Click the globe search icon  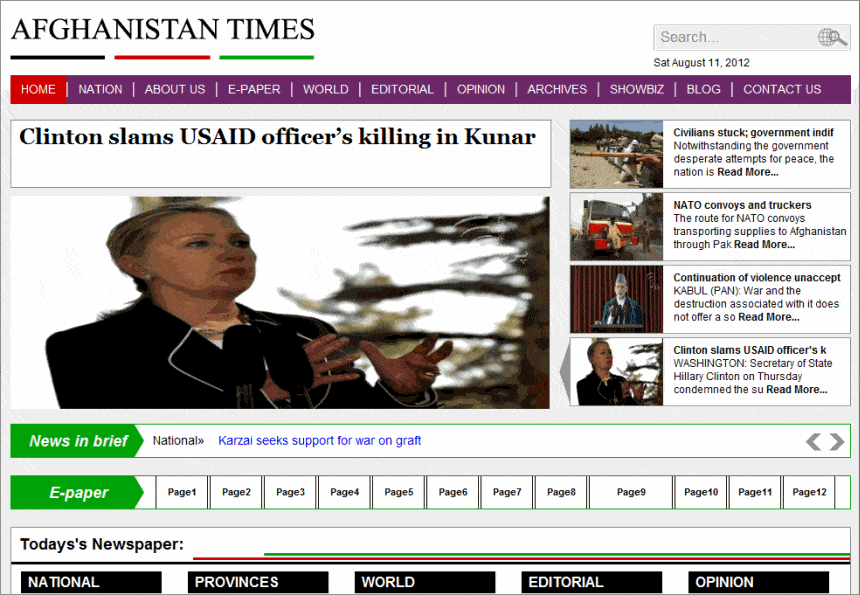(x=832, y=37)
